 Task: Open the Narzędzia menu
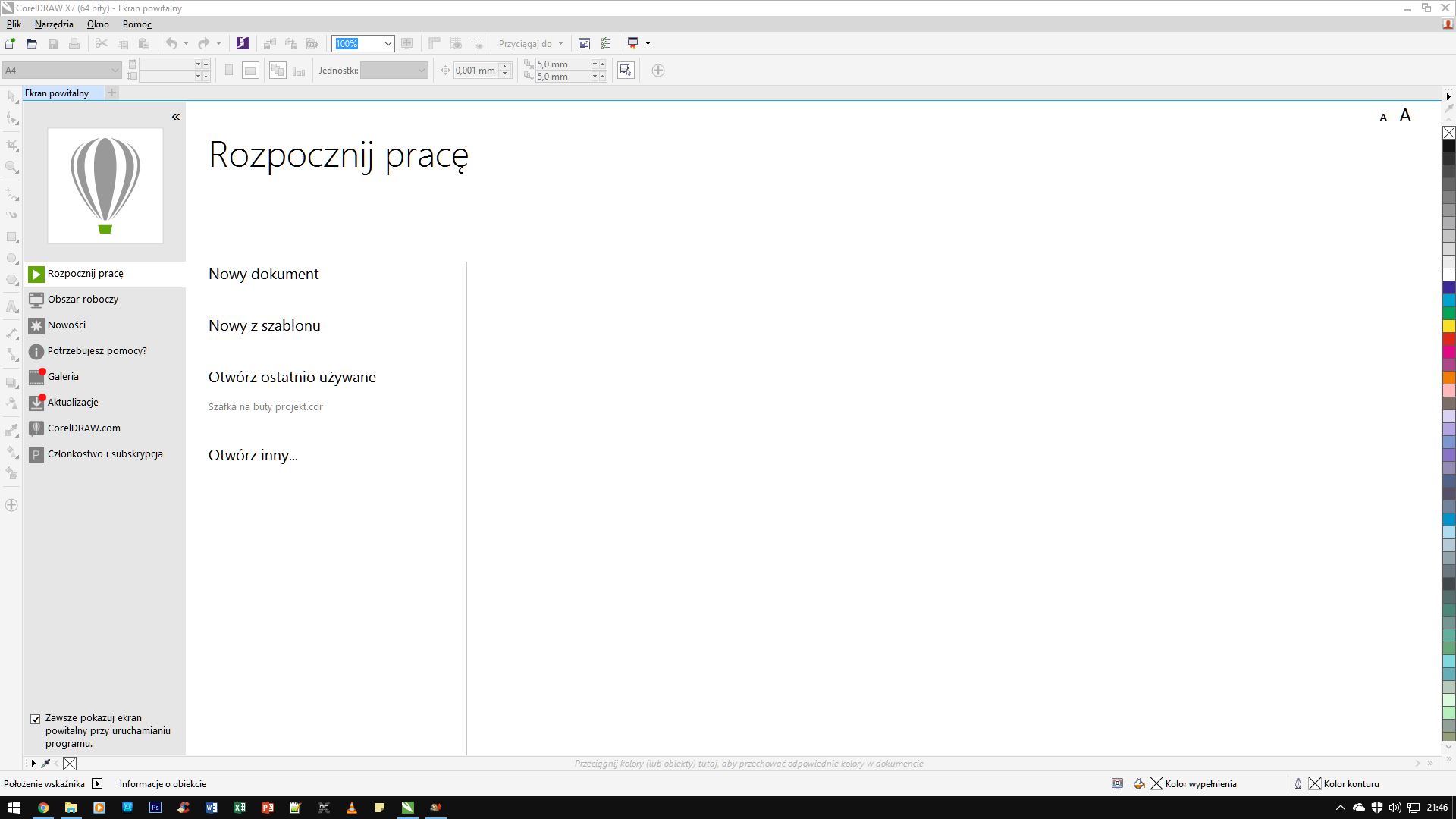click(x=54, y=24)
